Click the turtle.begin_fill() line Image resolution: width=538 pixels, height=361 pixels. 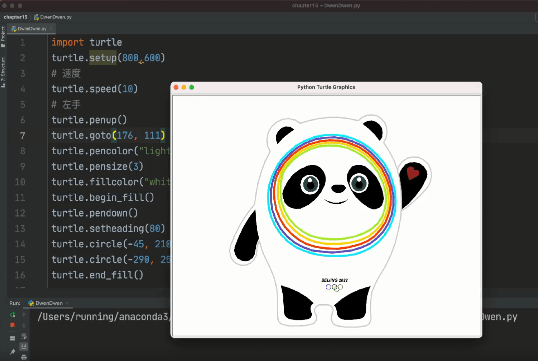pyautogui.click(x=103, y=198)
